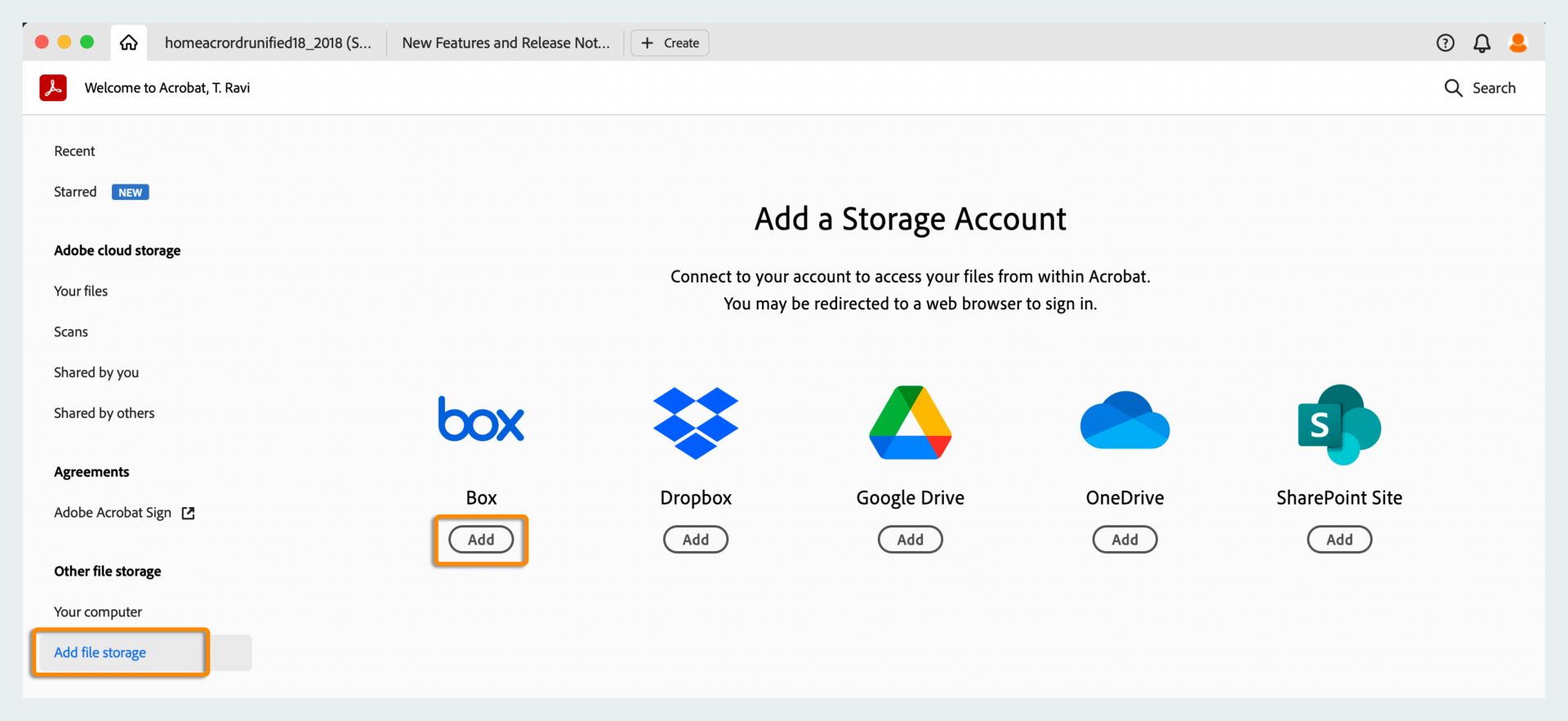This screenshot has height=721, width=1568.
Task: Open the user profile avatar icon
Action: (1518, 43)
